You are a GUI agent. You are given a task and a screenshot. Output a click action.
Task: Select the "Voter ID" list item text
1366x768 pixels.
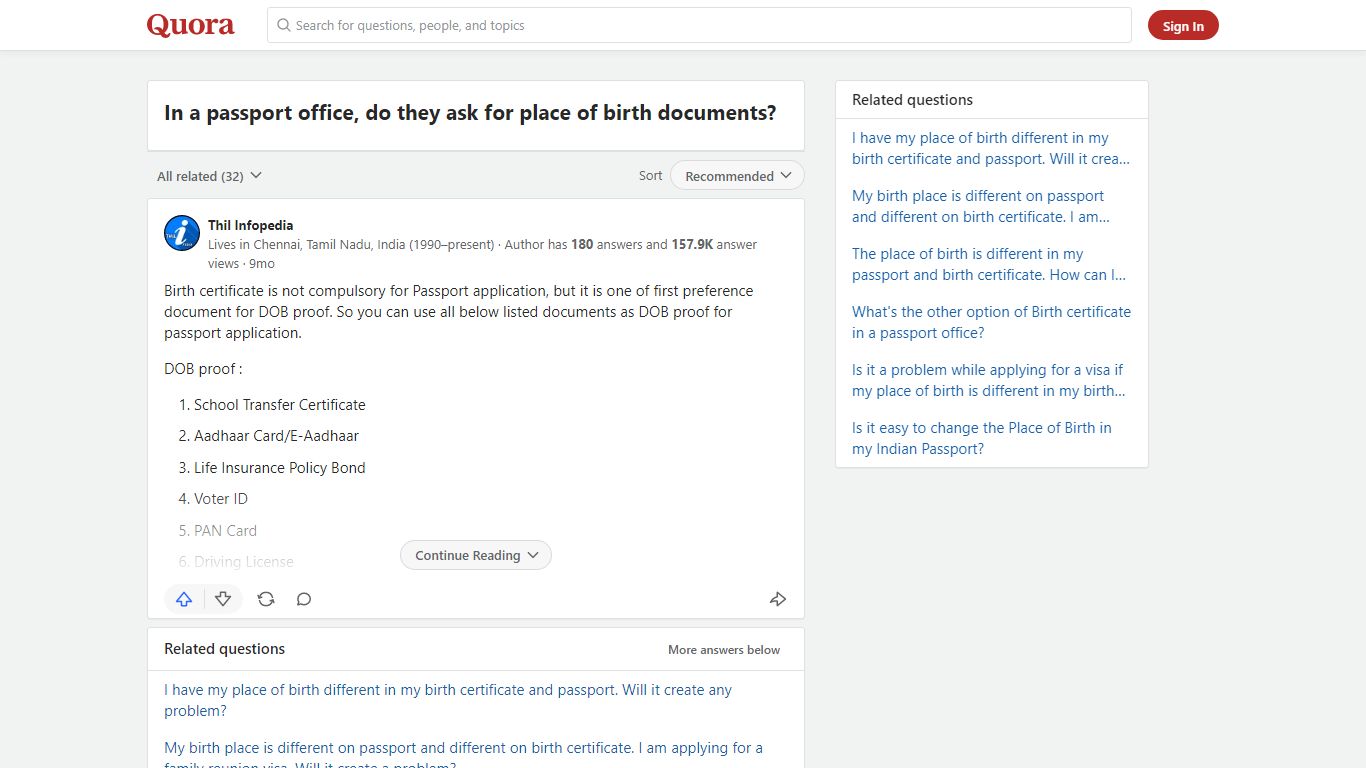point(221,499)
